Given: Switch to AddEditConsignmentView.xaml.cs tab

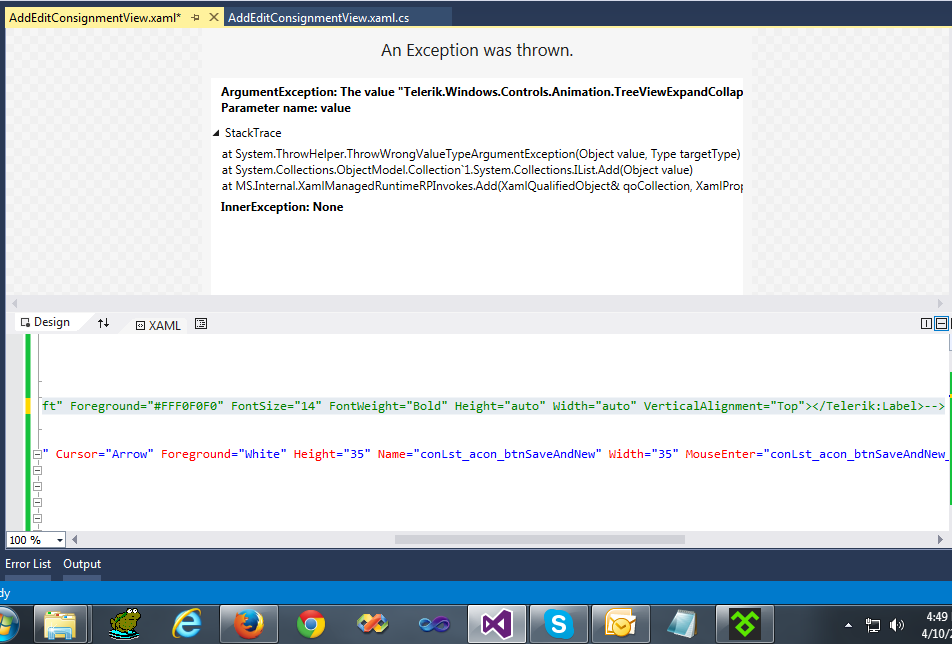Looking at the screenshot, I should (x=319, y=18).
